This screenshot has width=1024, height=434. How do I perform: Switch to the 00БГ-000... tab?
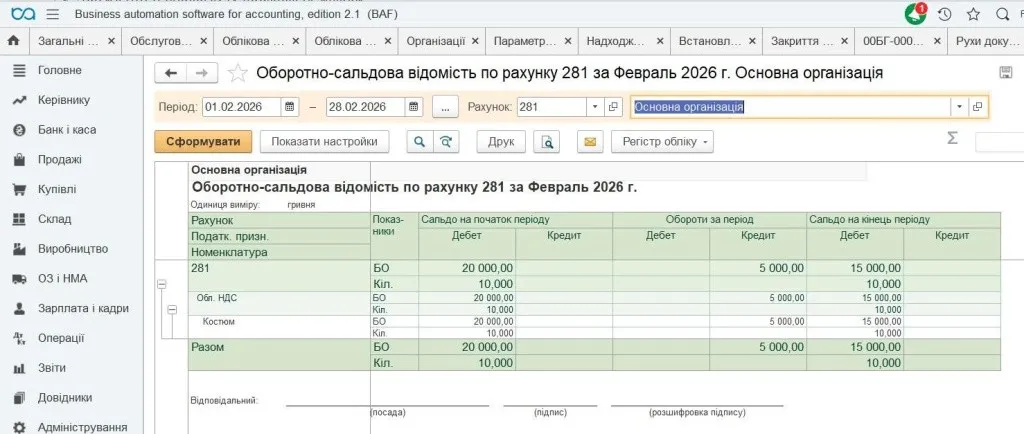[893, 40]
